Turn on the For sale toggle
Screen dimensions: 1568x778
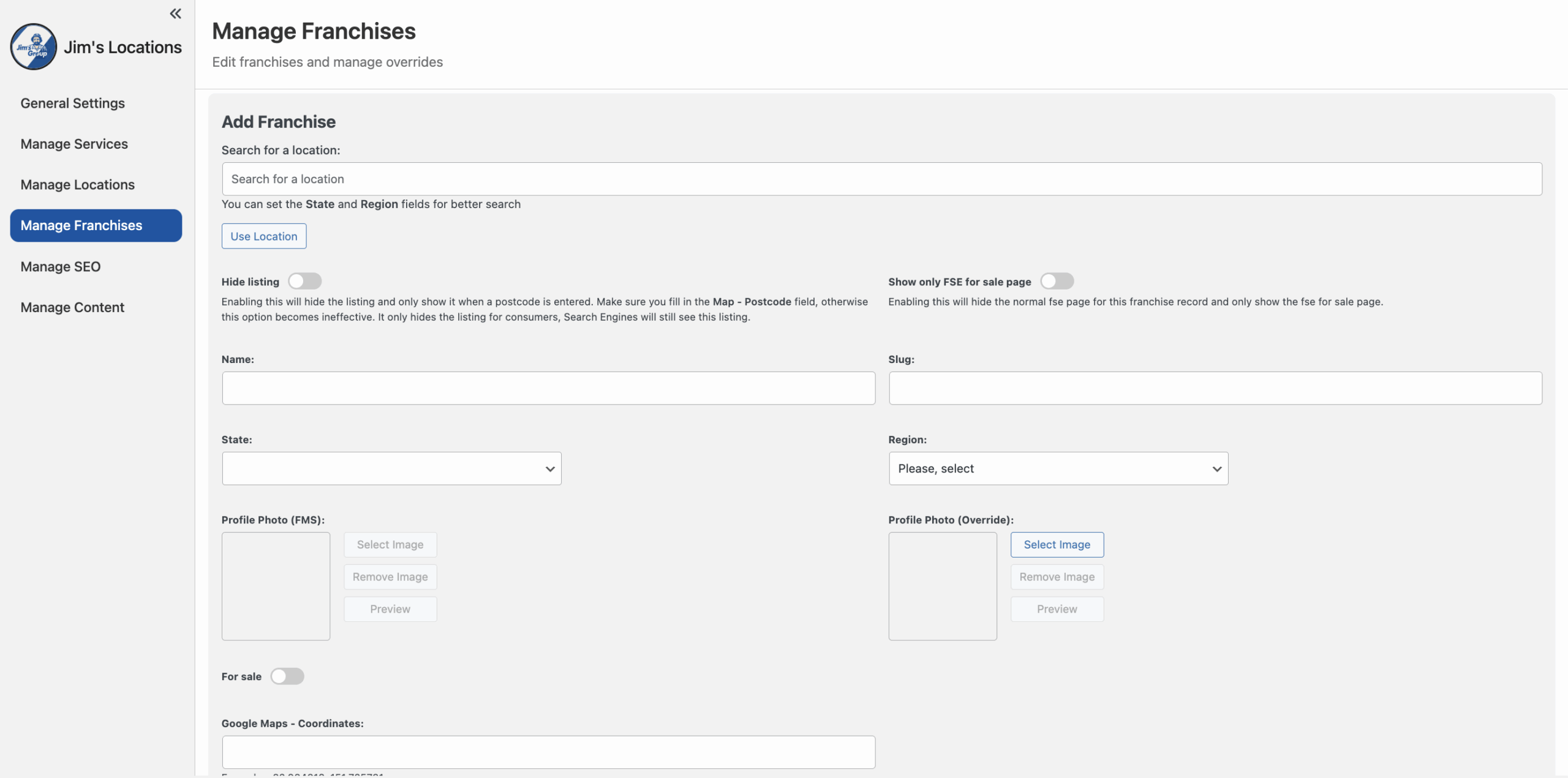click(x=287, y=676)
